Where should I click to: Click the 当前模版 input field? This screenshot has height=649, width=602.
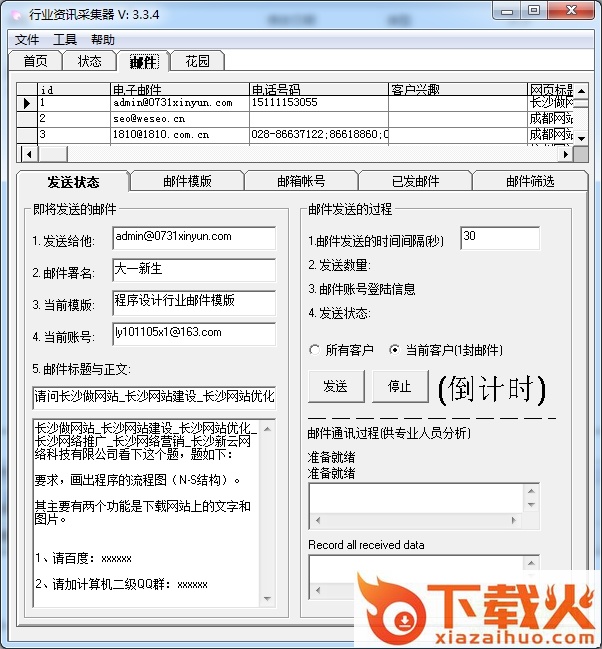194,302
